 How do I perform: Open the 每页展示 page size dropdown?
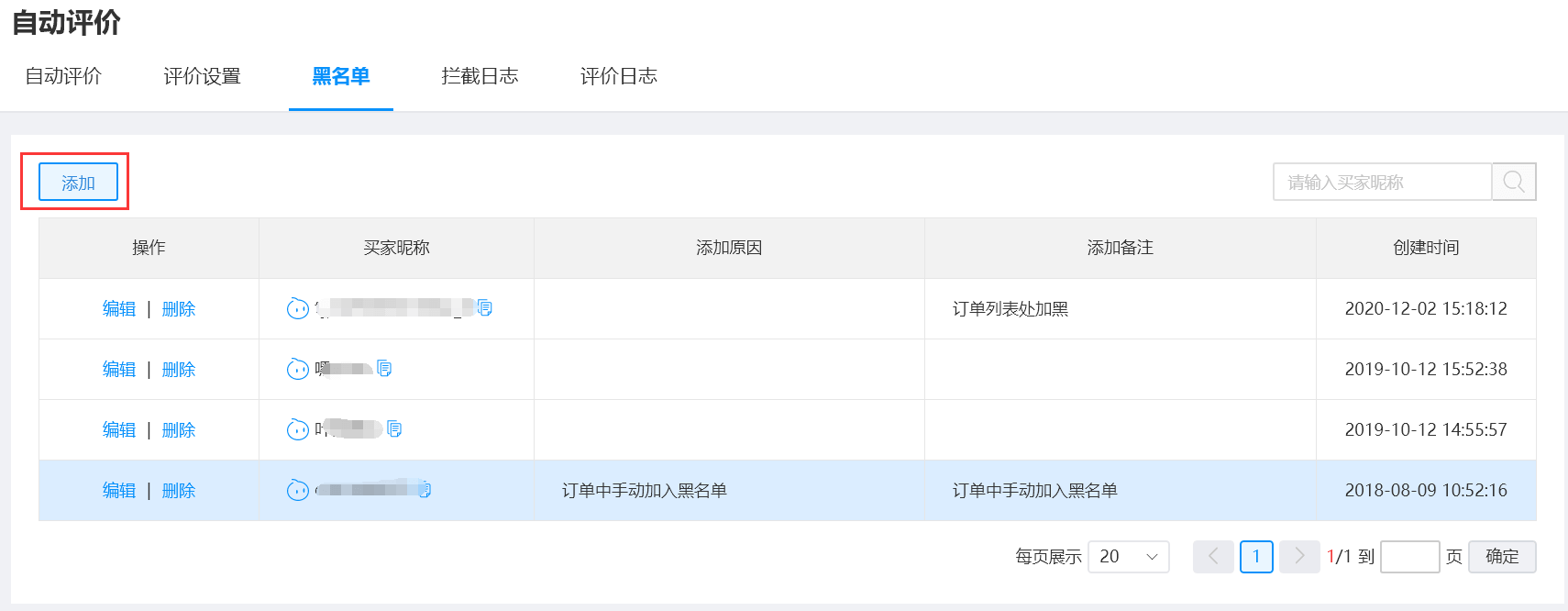1128,556
